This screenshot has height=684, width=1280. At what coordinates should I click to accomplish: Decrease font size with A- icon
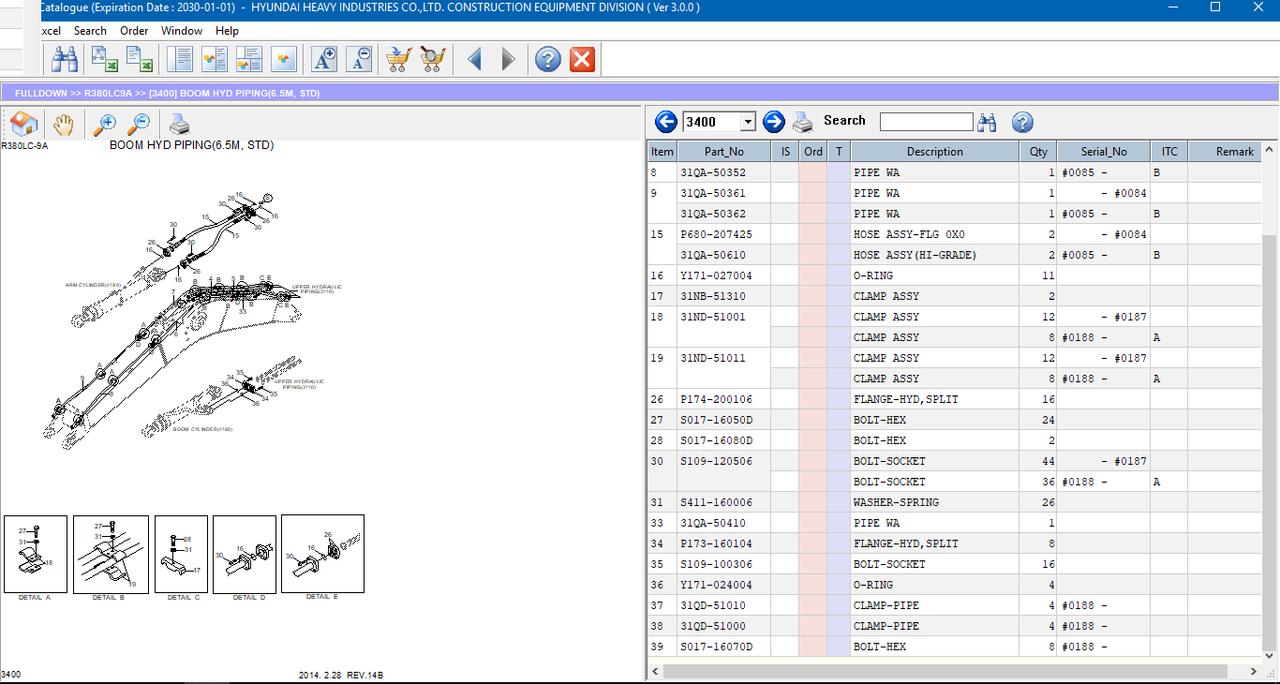[x=360, y=60]
